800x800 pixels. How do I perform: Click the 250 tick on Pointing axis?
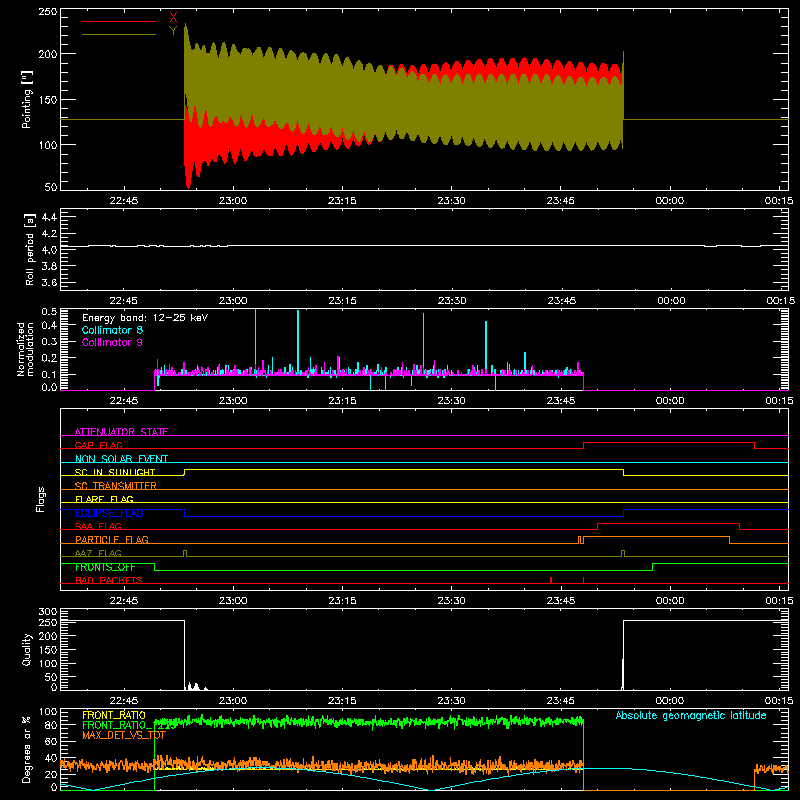click(x=48, y=12)
